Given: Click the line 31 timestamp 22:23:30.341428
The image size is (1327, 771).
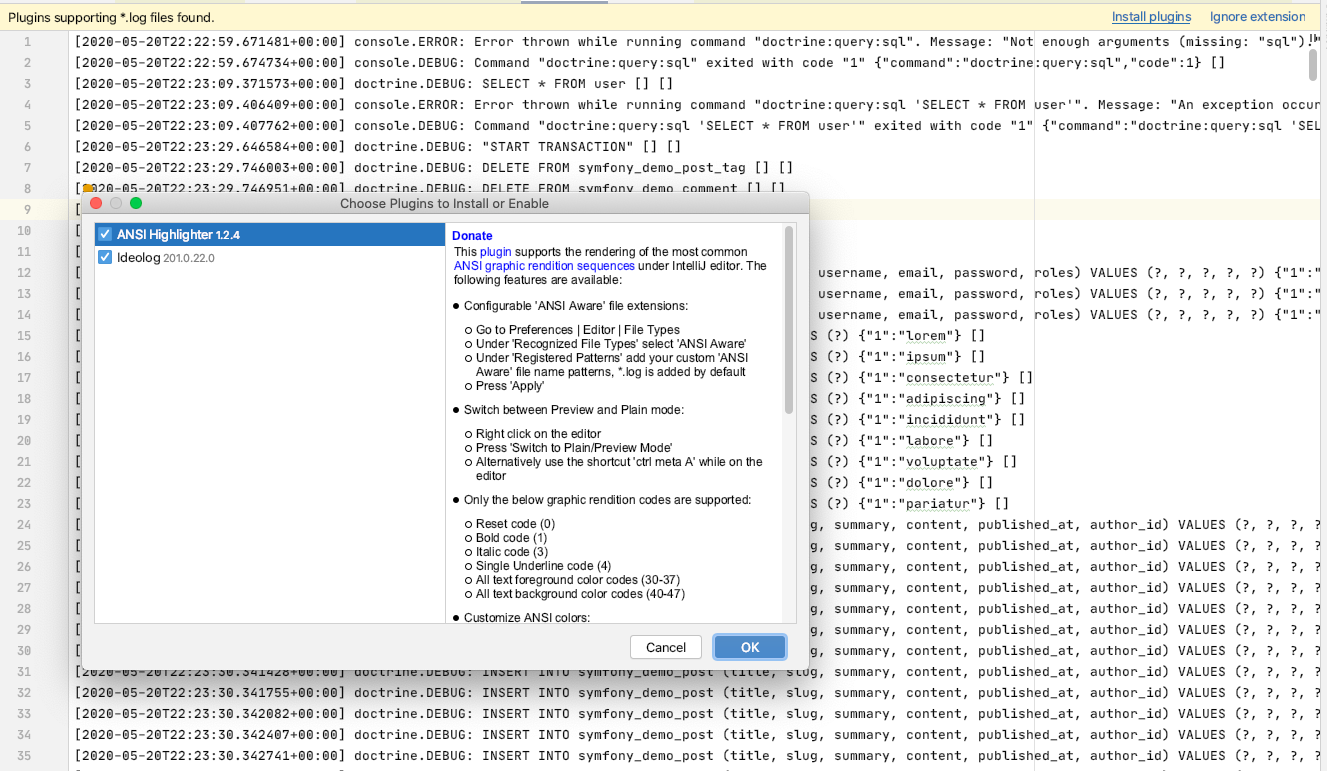Looking at the screenshot, I should pos(211,672).
